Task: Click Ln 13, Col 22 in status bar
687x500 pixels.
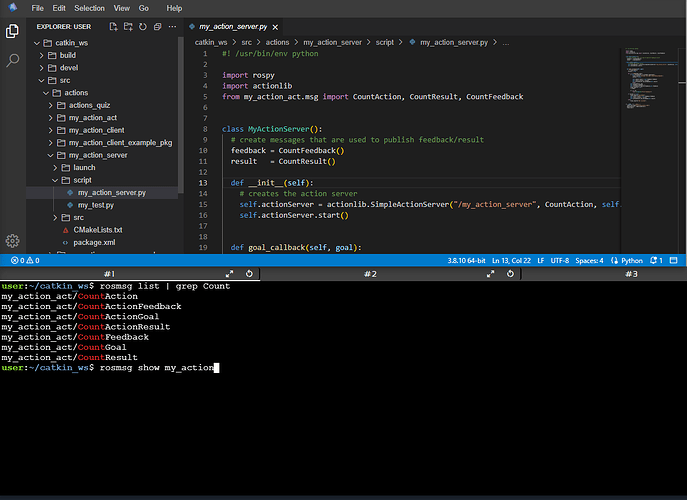Action: 511,260
